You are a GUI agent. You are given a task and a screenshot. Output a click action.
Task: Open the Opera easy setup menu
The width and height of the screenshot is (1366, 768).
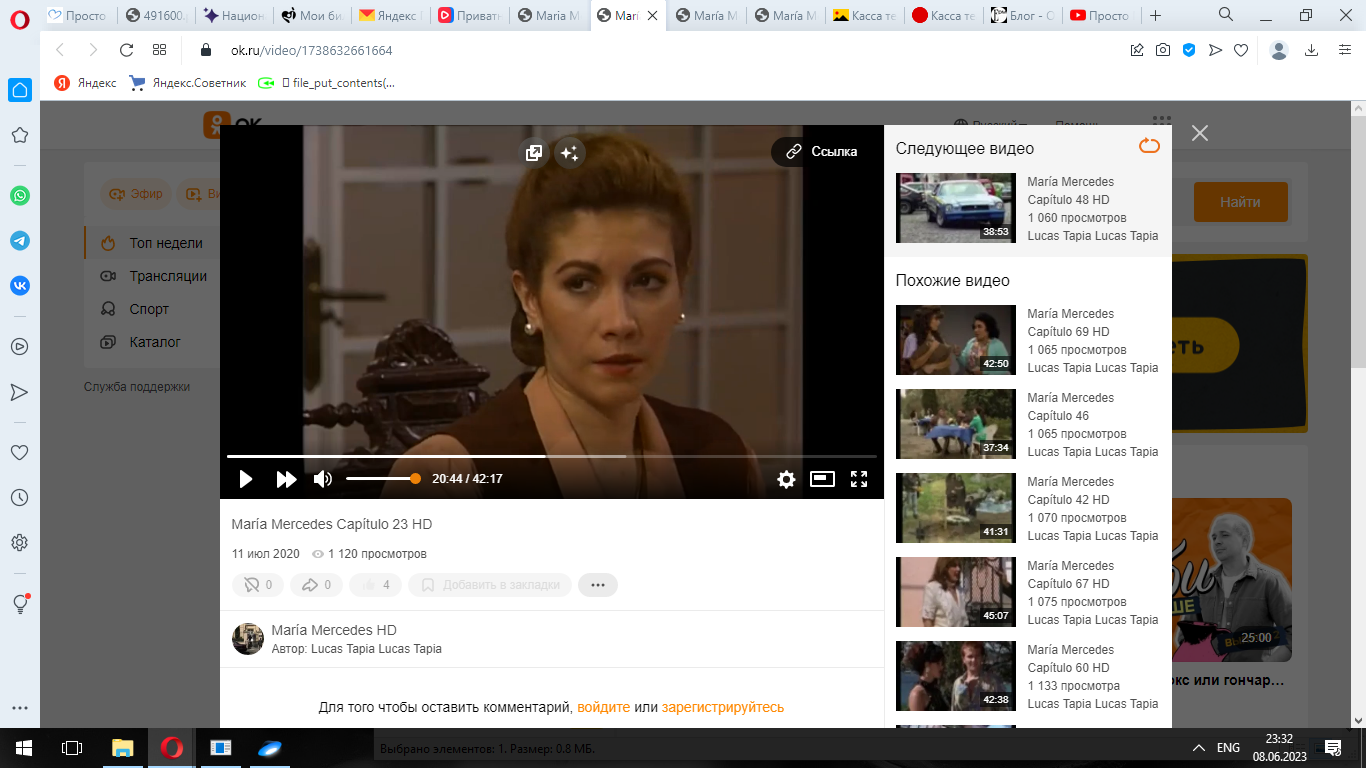(1345, 50)
